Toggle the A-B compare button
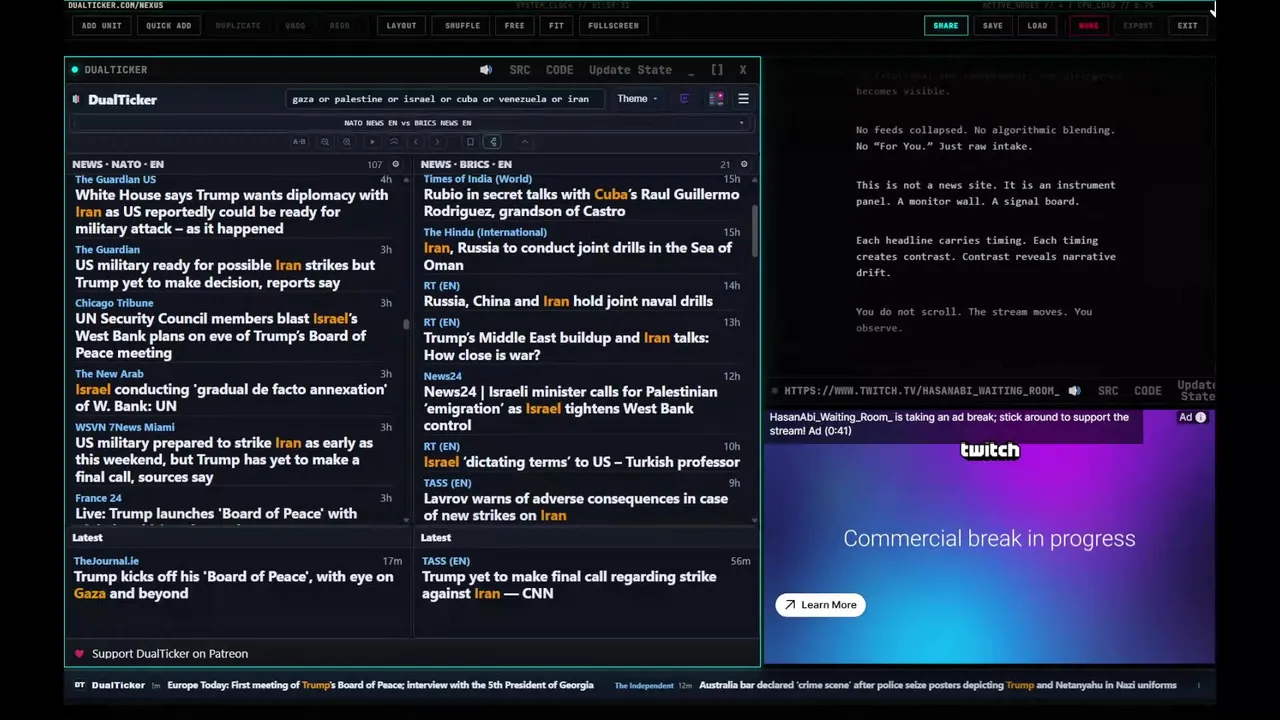 point(299,142)
